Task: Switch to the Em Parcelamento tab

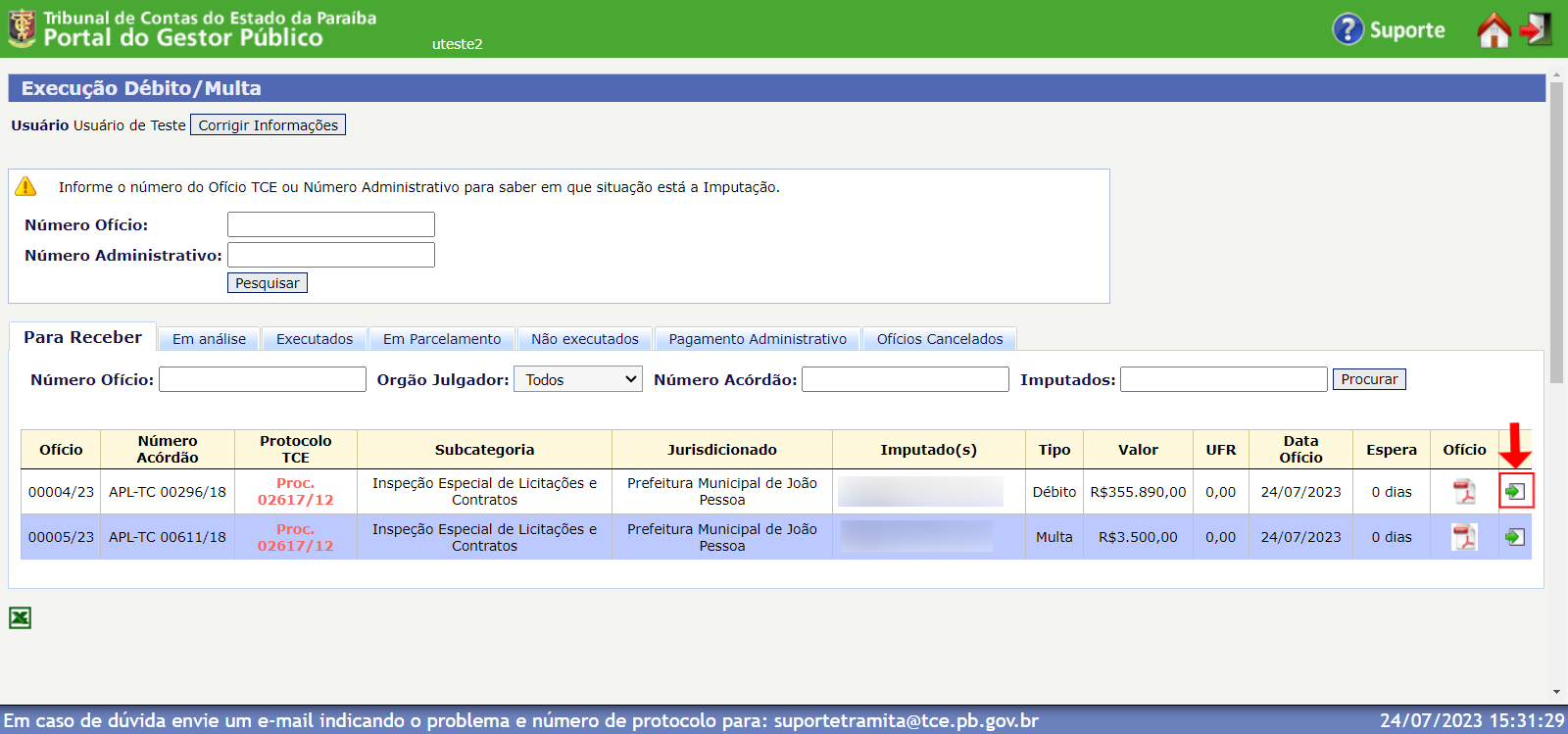Action: (x=442, y=339)
